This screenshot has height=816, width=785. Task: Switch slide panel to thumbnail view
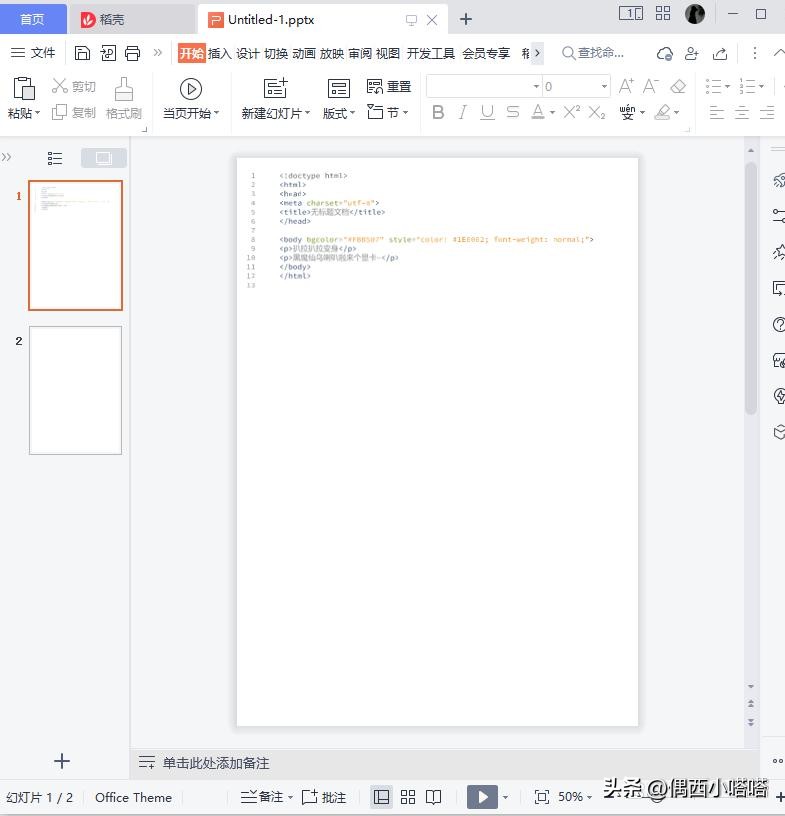pyautogui.click(x=104, y=158)
